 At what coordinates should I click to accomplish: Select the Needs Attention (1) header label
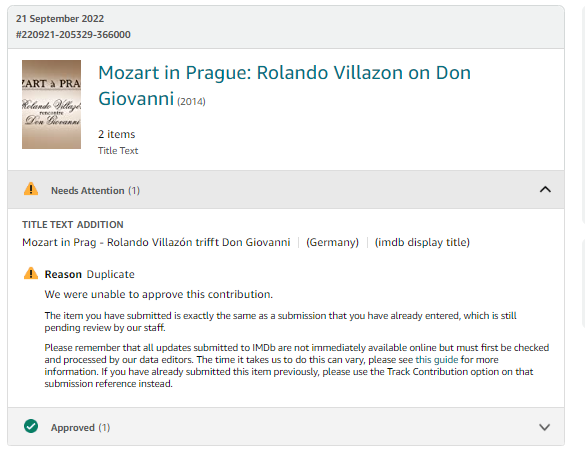pos(96,191)
